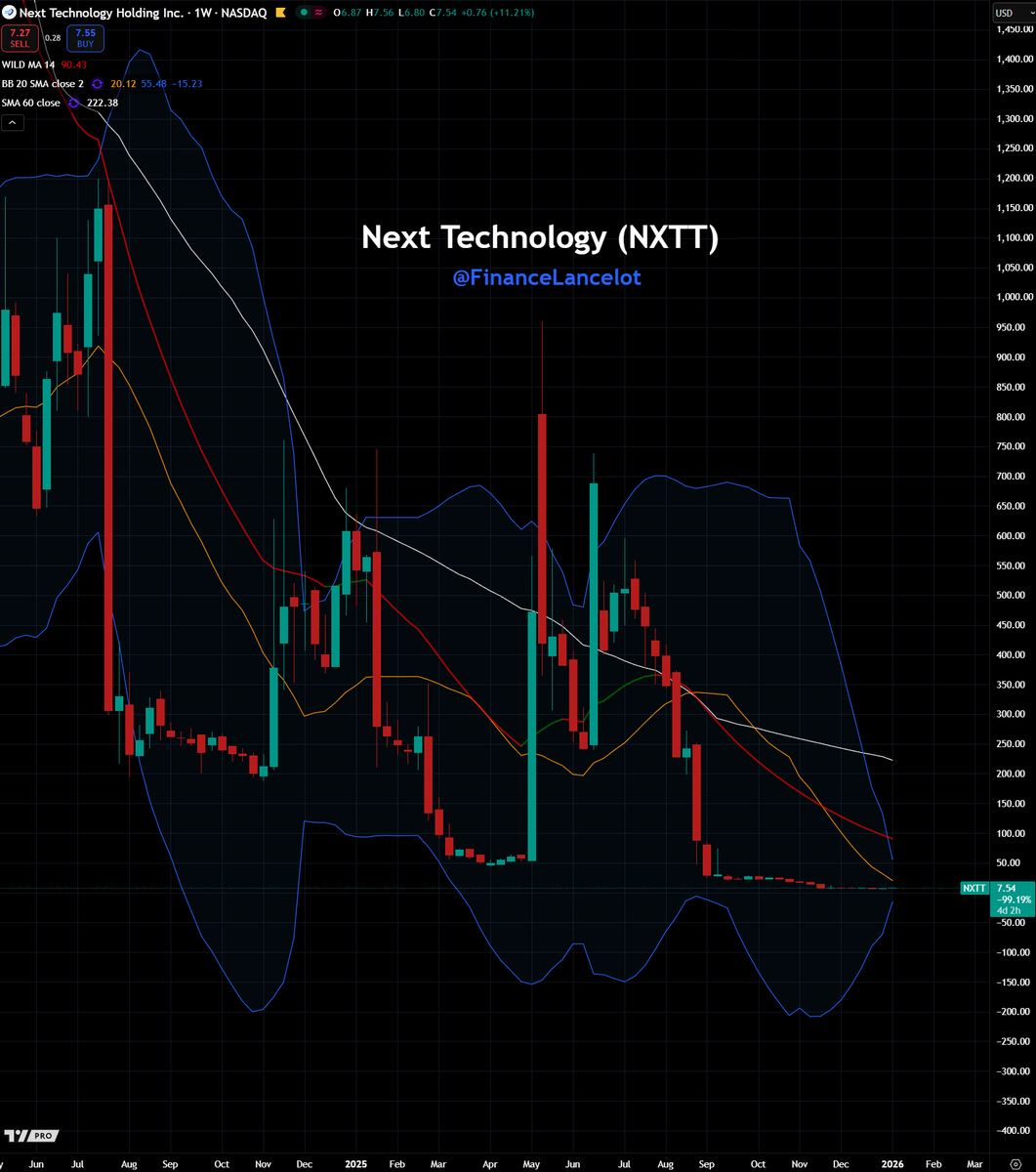Image resolution: width=1036 pixels, height=1172 pixels.
Task: Click the low 6.80 value in header
Action: pos(413,12)
